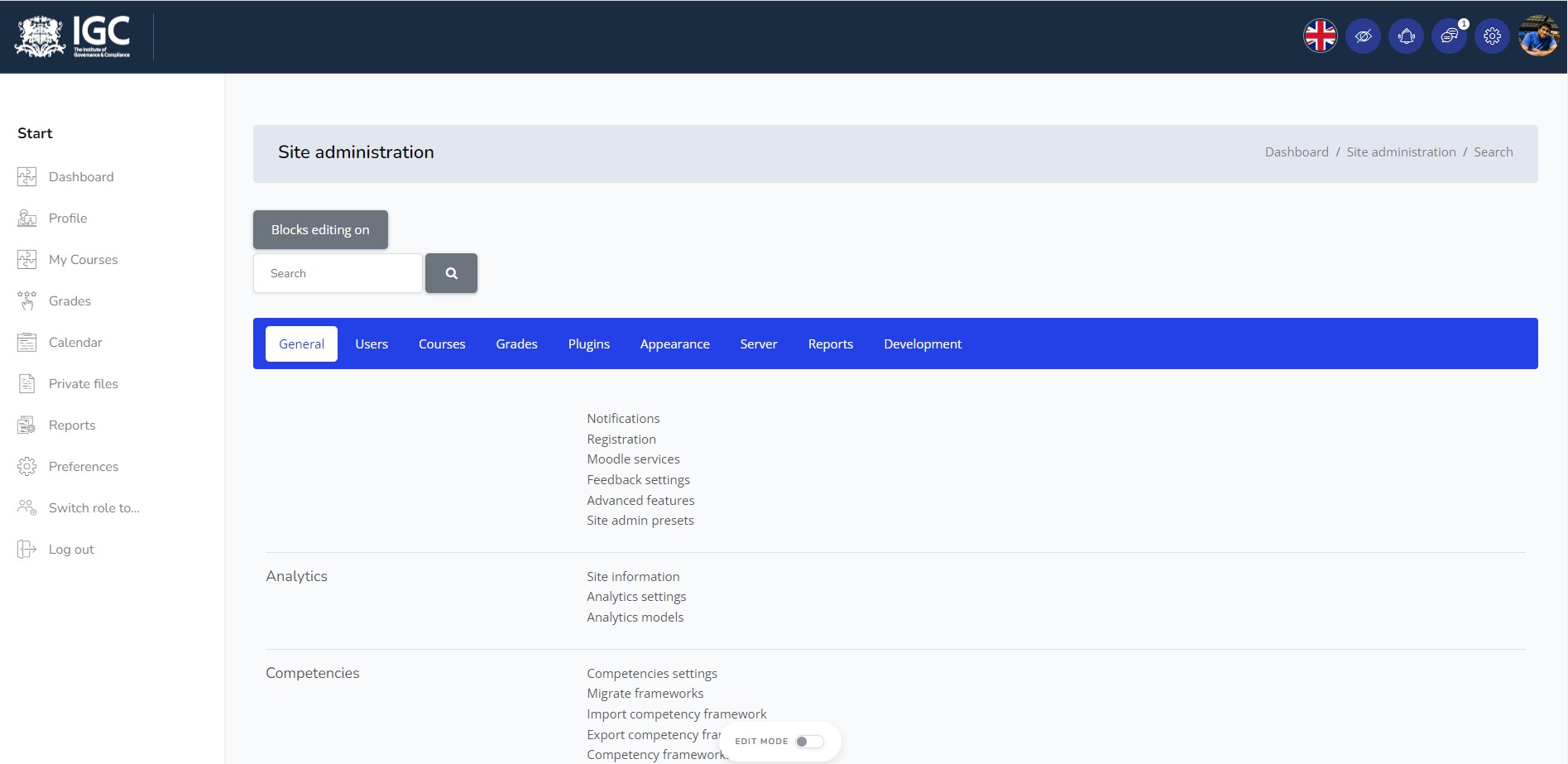Image resolution: width=1568 pixels, height=764 pixels.
Task: Click inside the Search input field
Action: [337, 272]
